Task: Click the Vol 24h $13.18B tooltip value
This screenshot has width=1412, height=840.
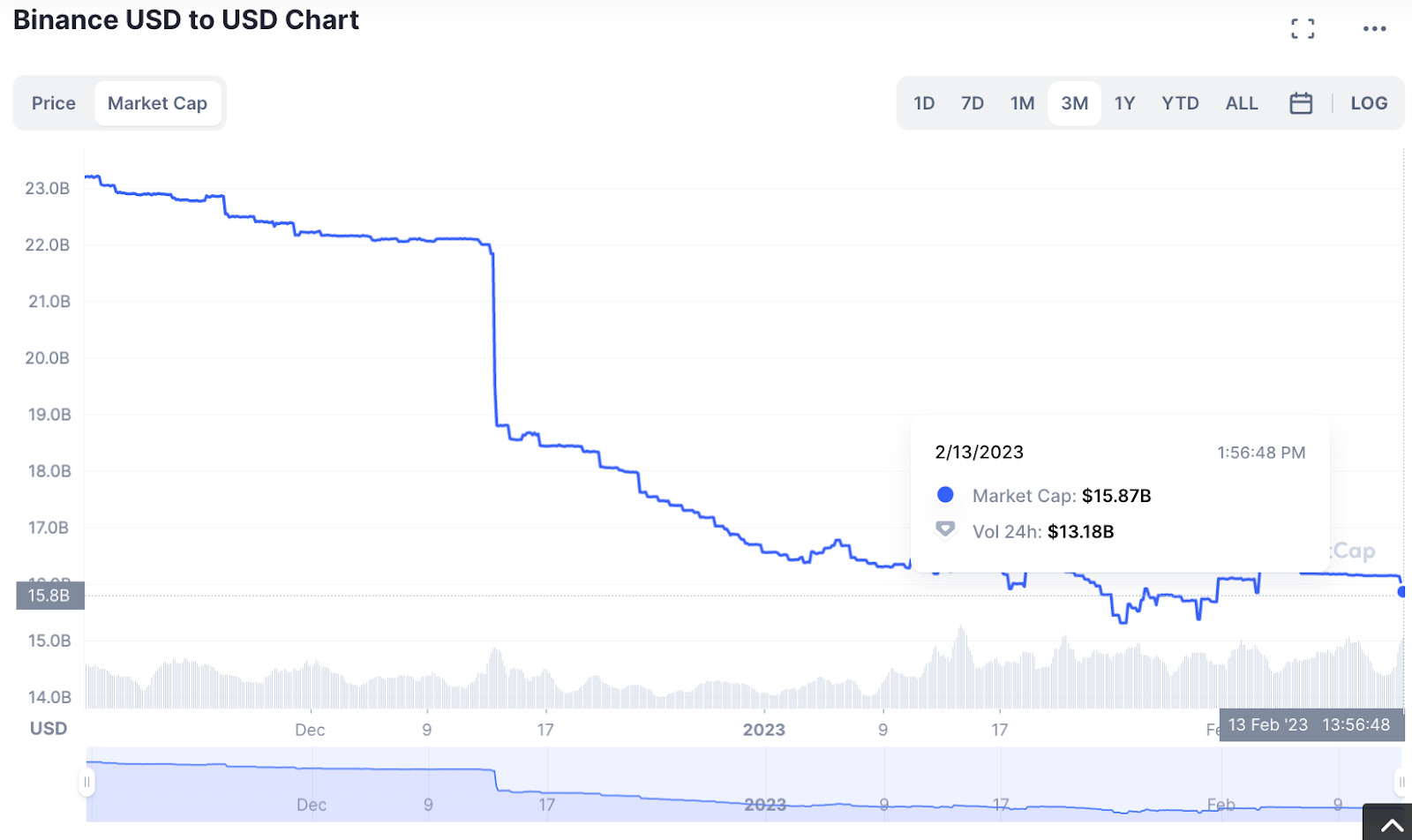Action: pos(1080,531)
